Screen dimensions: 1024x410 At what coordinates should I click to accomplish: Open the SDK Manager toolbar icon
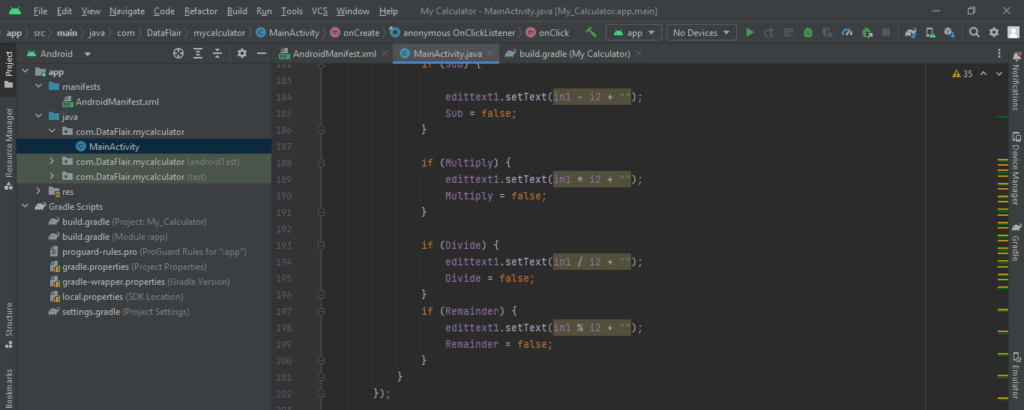[951, 32]
